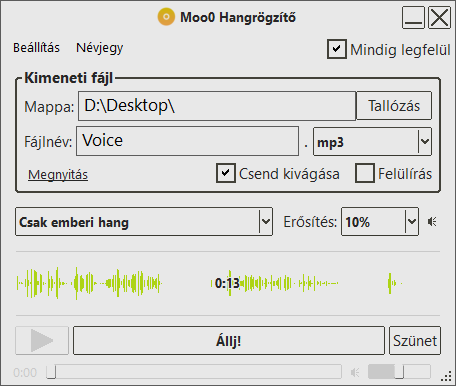The height and width of the screenshot is (386, 456).
Task: Open the Névjegy menu
Action: (99, 48)
